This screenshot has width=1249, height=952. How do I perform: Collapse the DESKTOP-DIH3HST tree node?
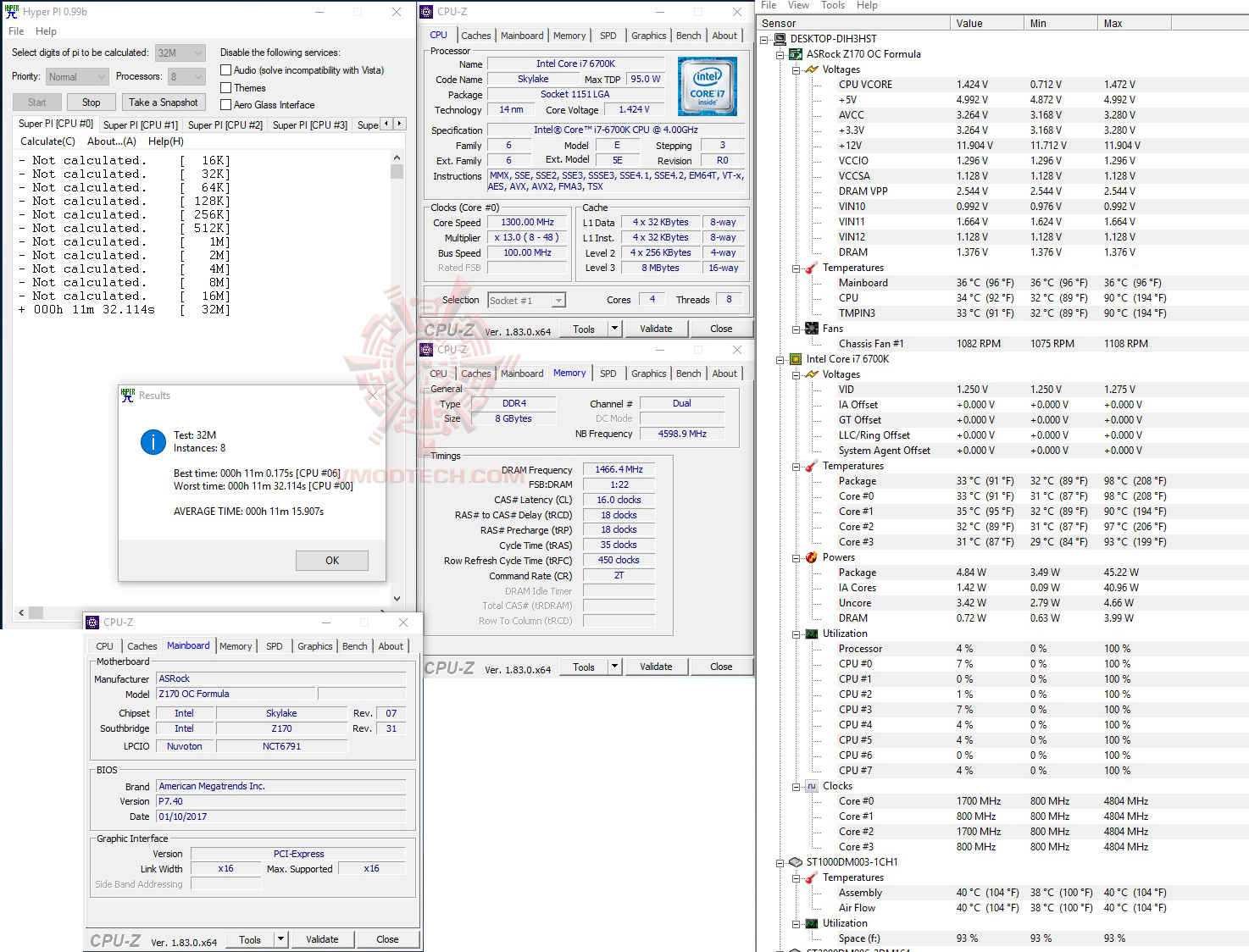click(x=764, y=39)
